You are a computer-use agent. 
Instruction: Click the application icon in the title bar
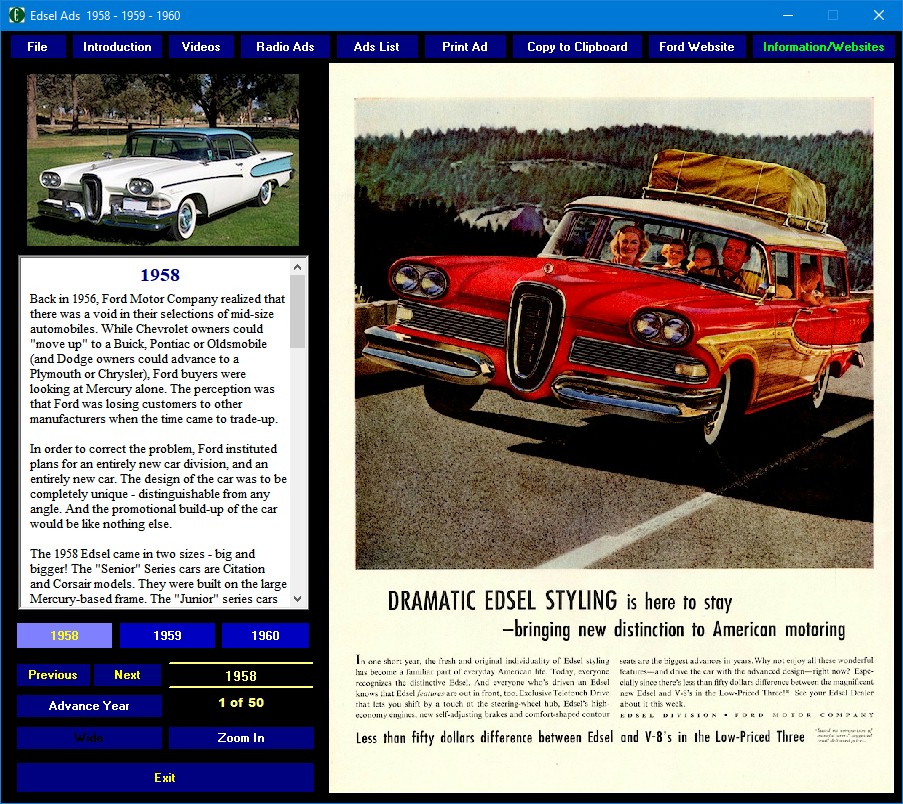[x=16, y=15]
